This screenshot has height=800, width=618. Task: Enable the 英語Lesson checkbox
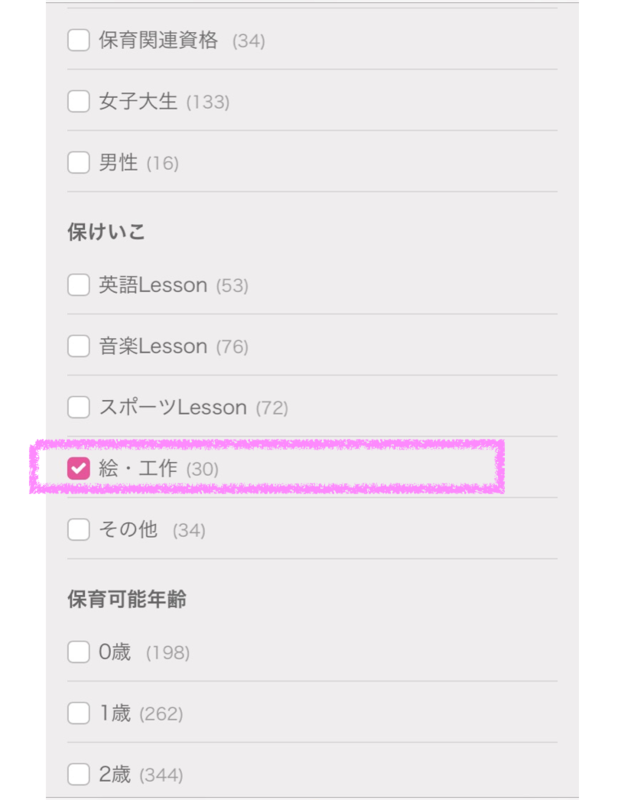point(78,284)
